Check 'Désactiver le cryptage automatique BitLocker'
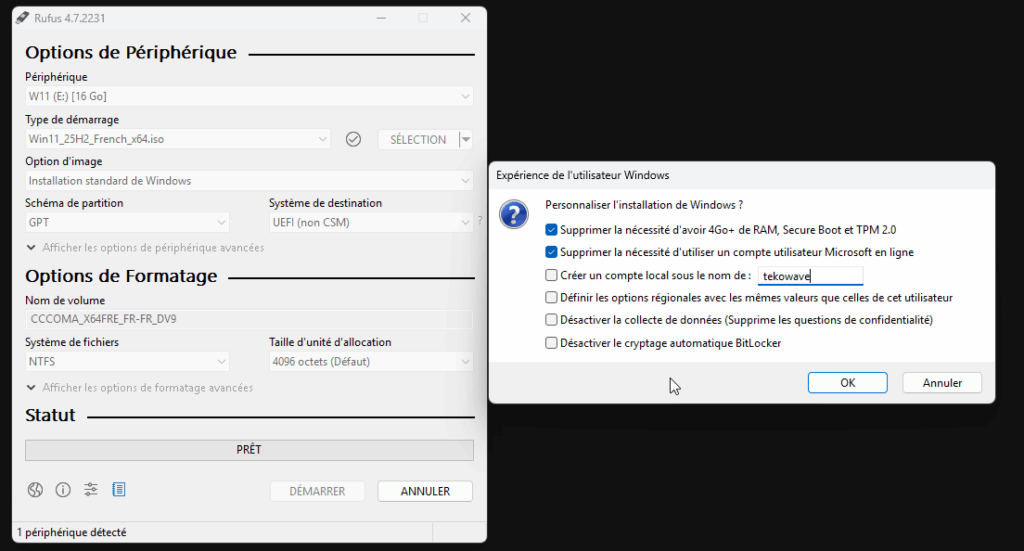 [x=552, y=343]
